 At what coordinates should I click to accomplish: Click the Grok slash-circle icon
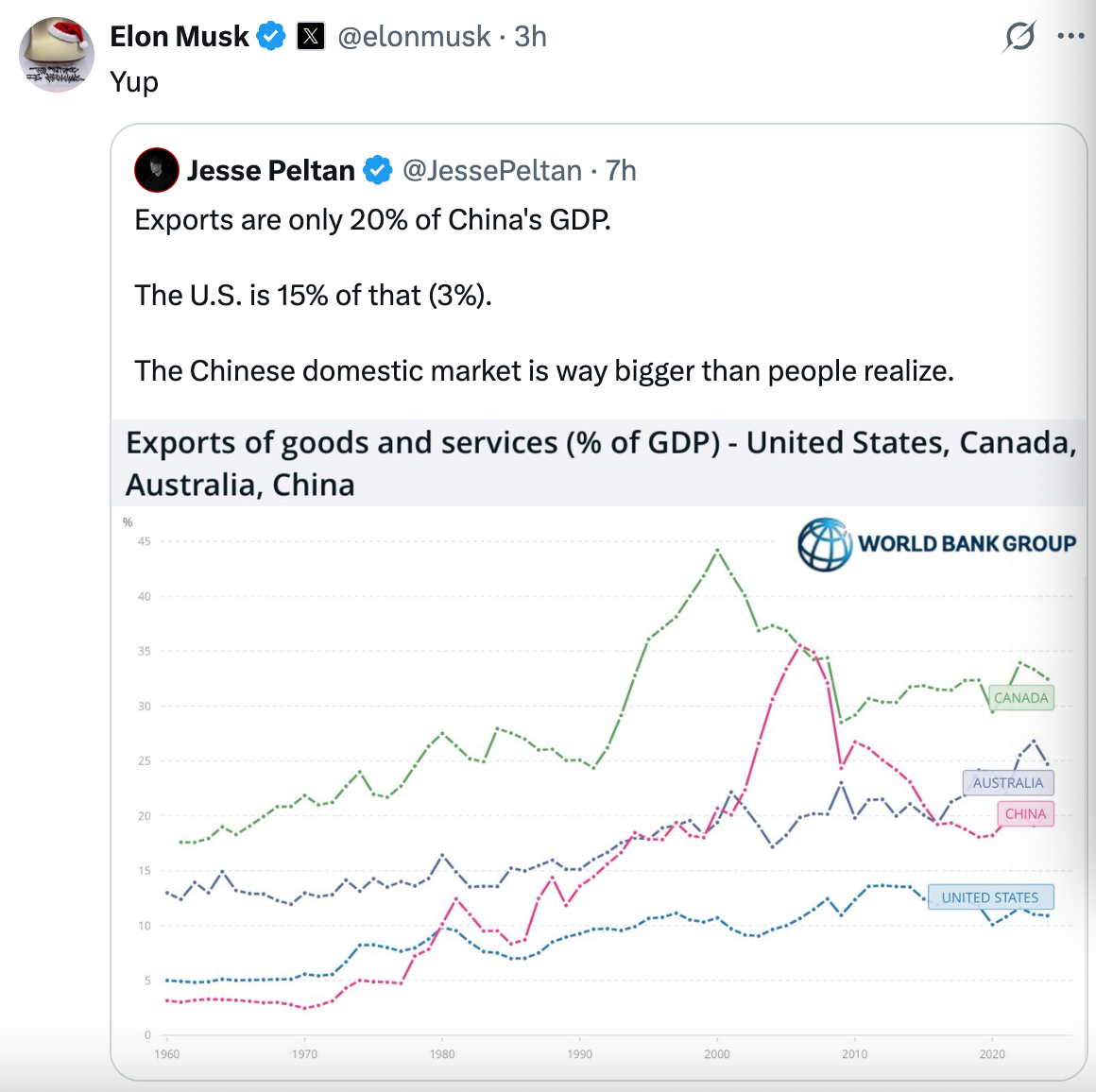click(1019, 37)
